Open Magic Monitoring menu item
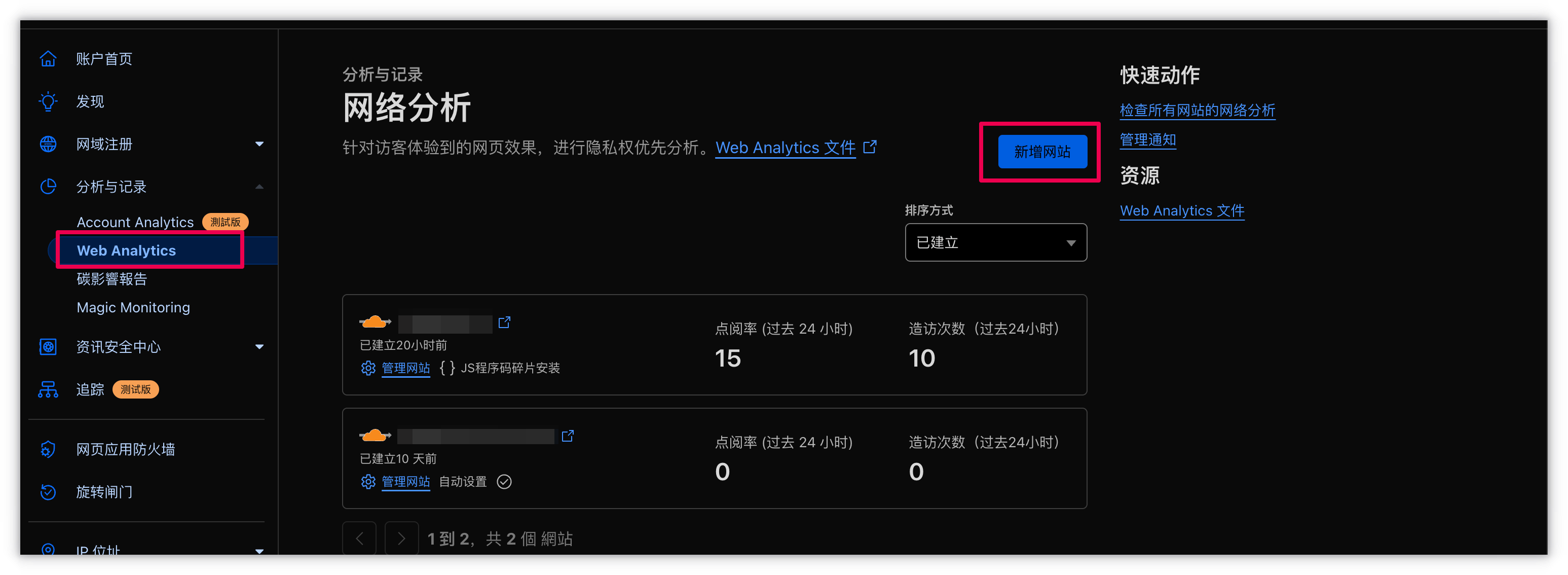Viewport: 1568px width, 575px height. (x=133, y=308)
